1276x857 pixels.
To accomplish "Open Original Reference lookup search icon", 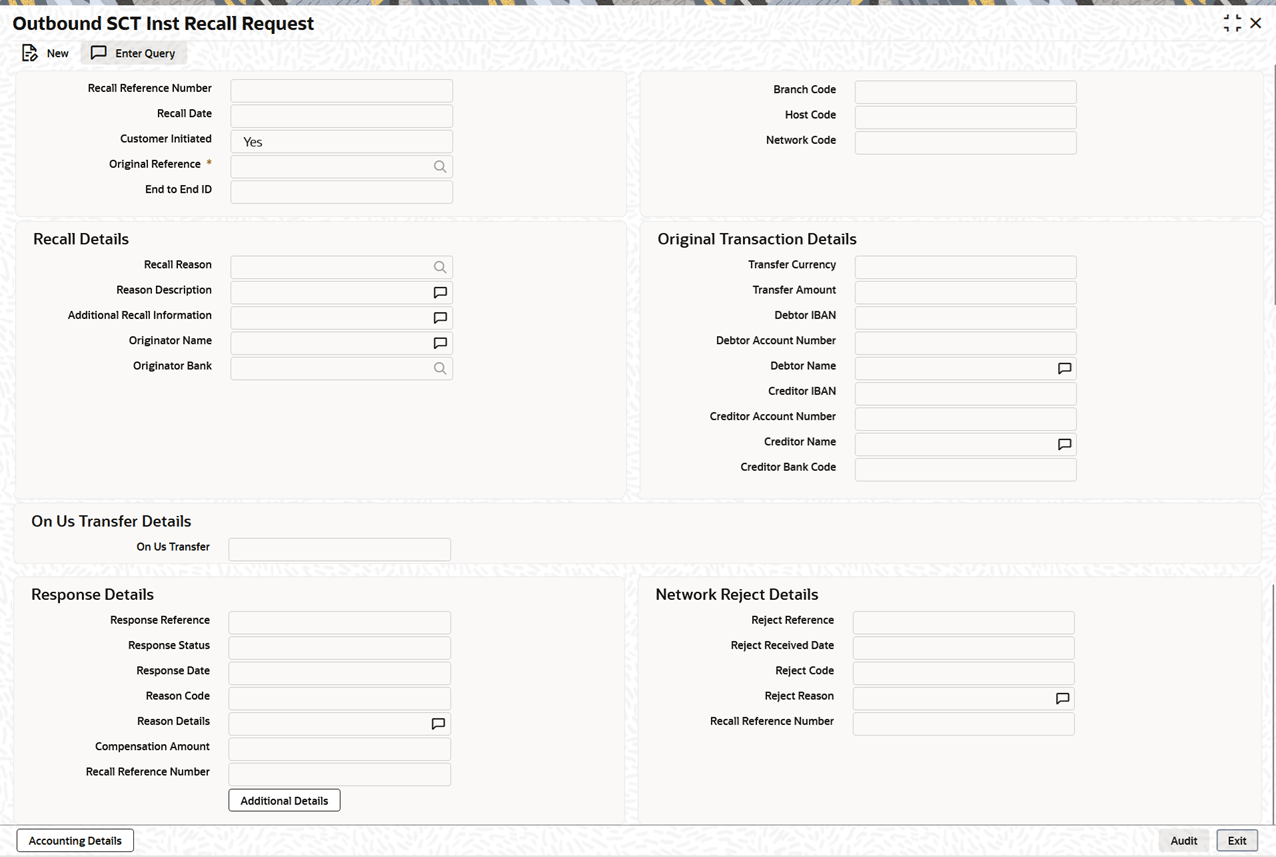I will [440, 167].
